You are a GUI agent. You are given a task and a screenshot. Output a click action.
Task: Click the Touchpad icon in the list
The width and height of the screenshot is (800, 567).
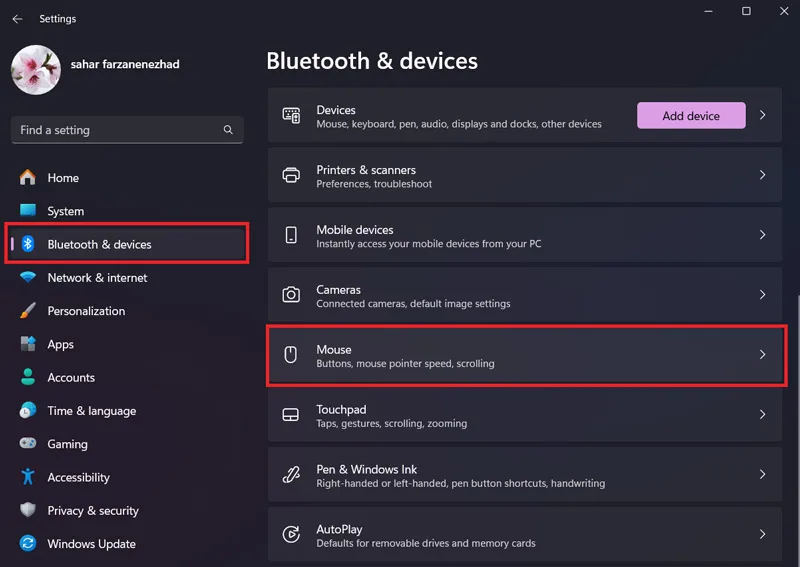pyautogui.click(x=291, y=414)
